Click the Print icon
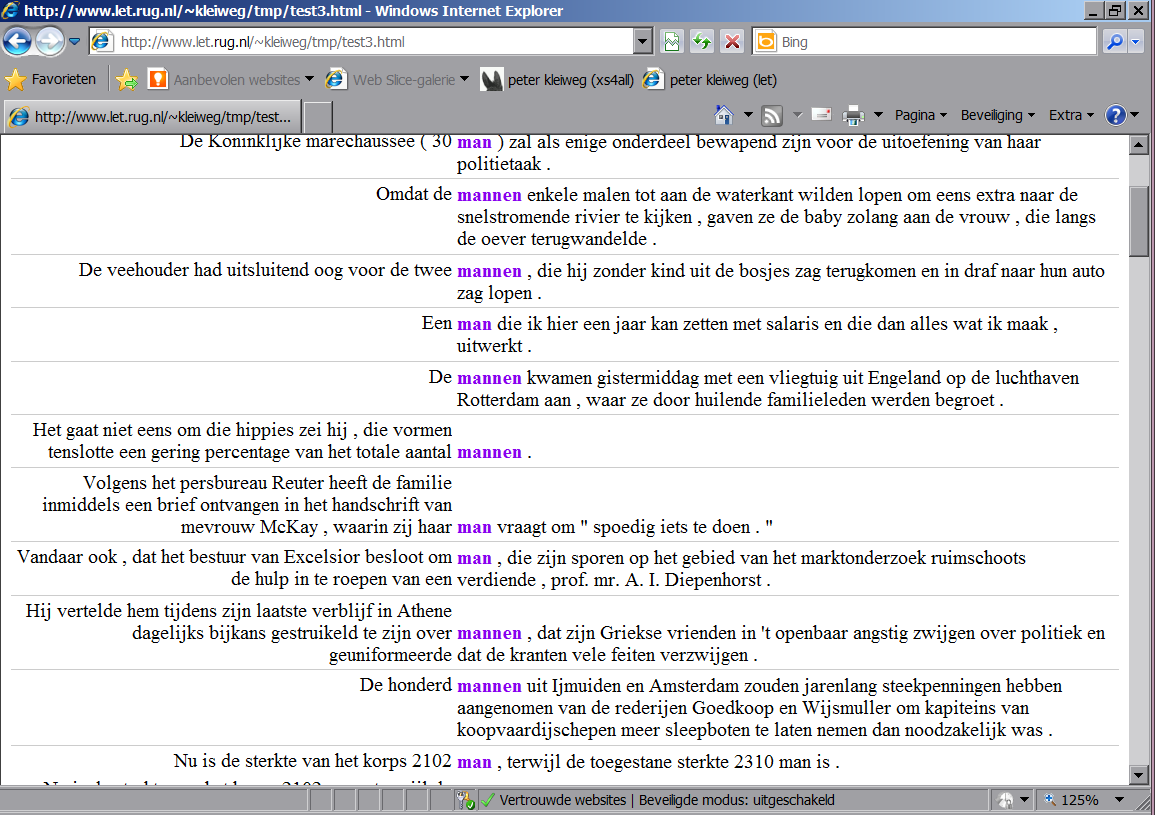 point(853,115)
